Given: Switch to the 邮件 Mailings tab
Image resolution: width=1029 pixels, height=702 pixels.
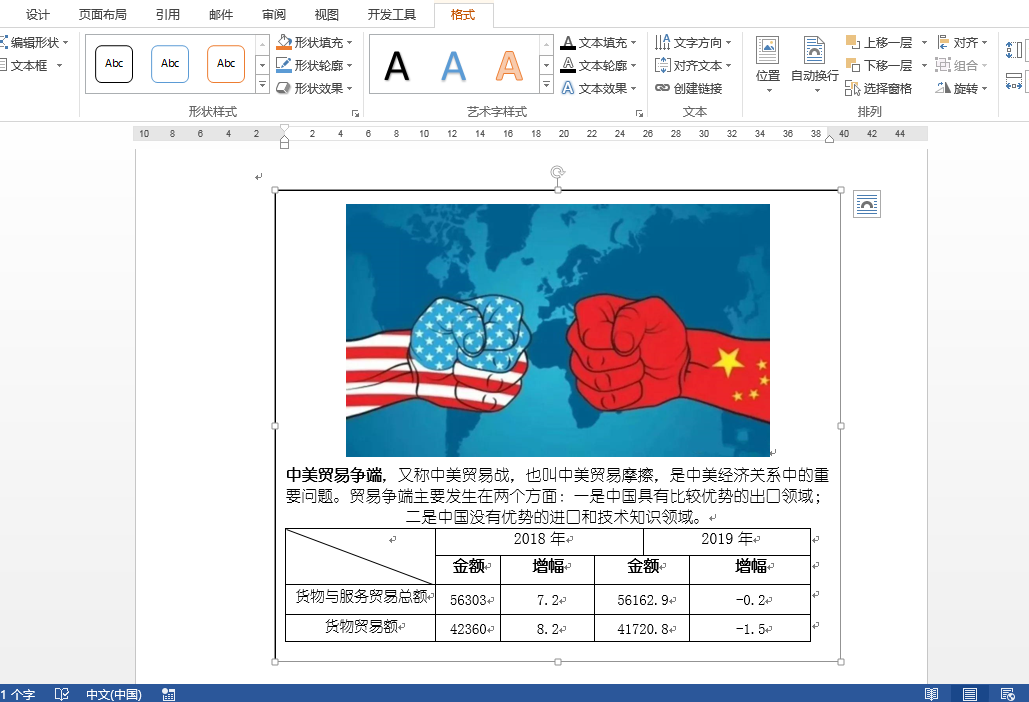Looking at the screenshot, I should click(x=220, y=14).
